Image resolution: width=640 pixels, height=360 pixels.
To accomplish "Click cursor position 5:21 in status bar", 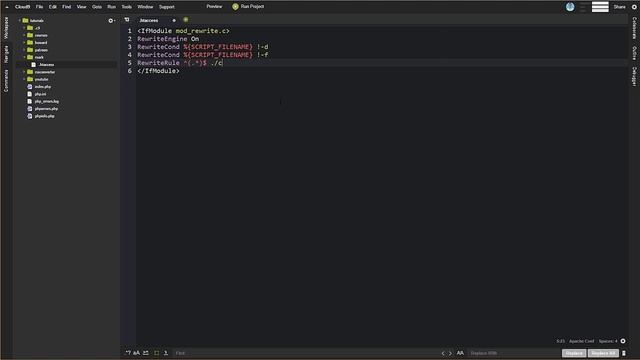I will click(560, 341).
